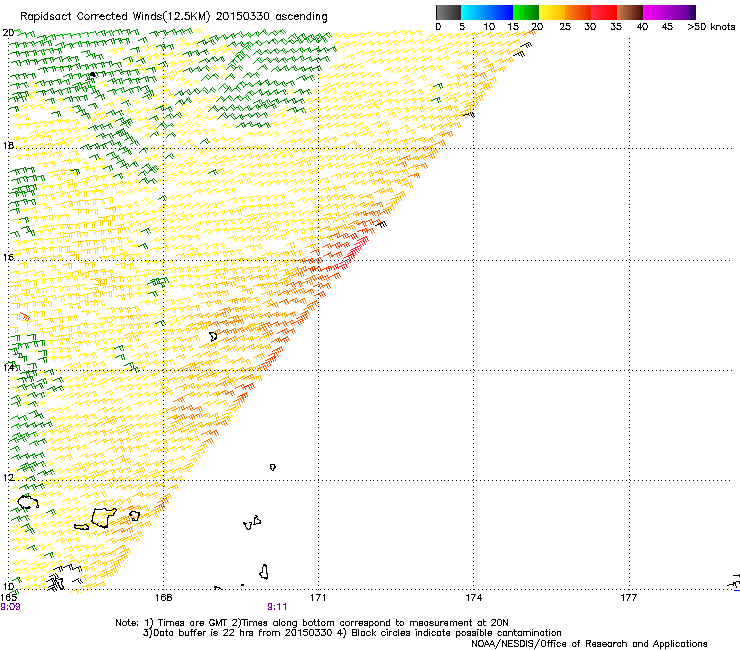
Task: Click the purple time stamp '9:03'
Action: pos(10,607)
